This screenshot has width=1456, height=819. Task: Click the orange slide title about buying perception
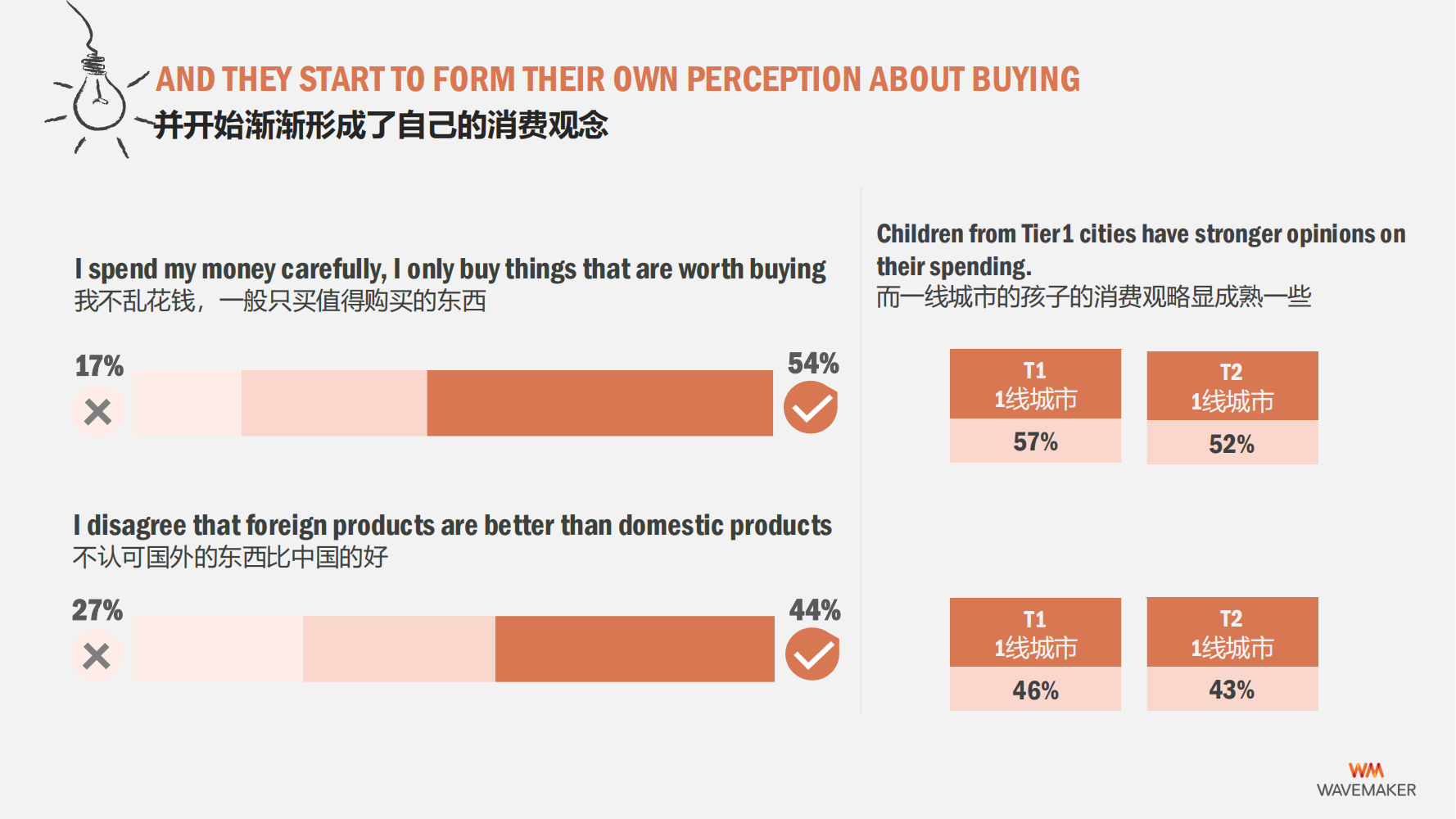tap(617, 79)
